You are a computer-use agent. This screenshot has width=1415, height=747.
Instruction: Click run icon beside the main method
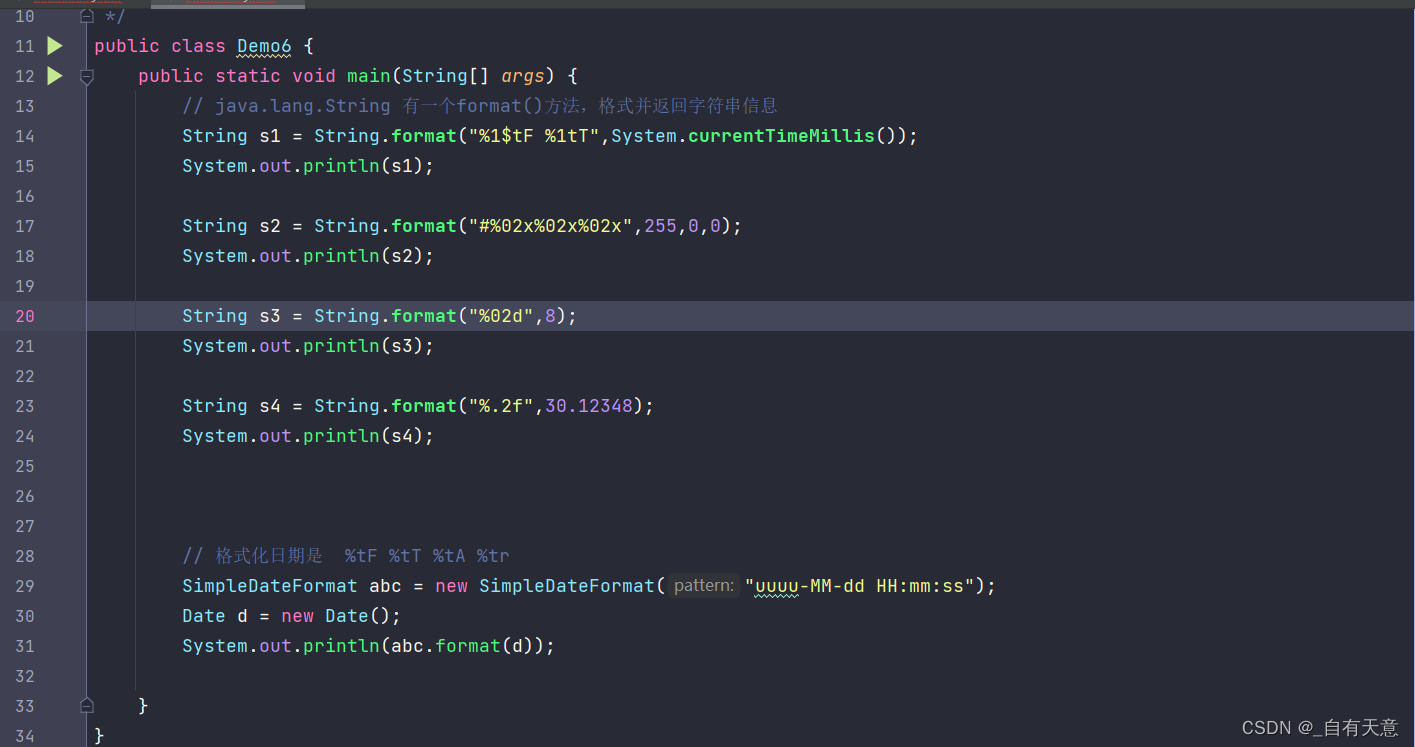(54, 75)
